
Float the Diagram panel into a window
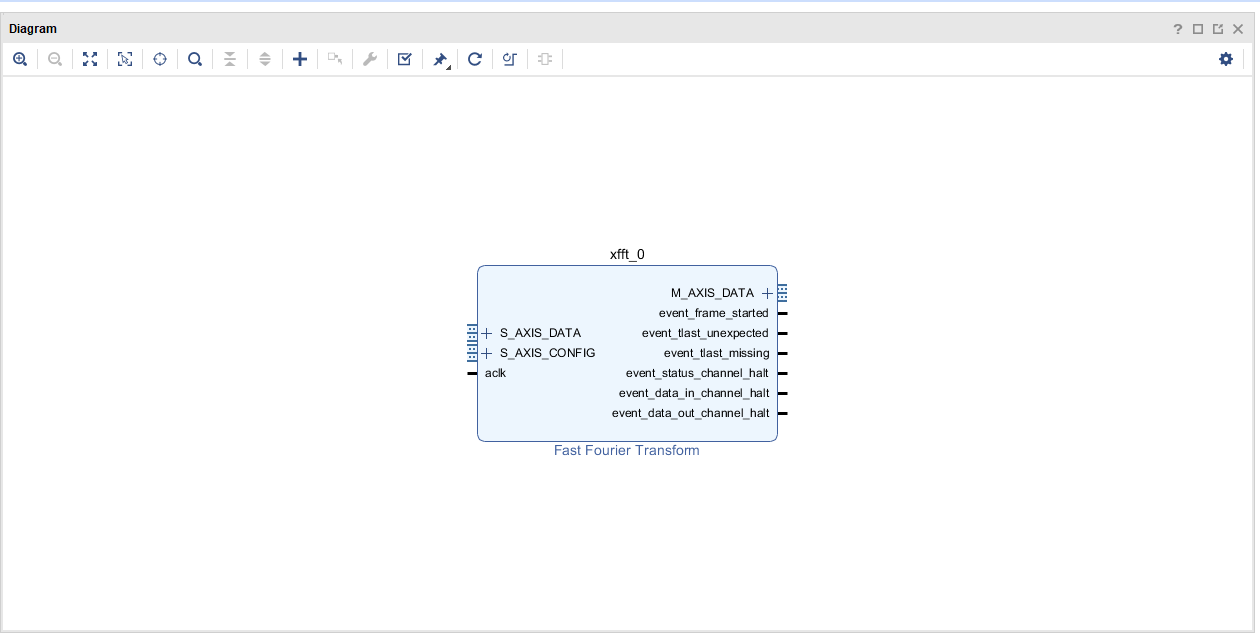(x=1218, y=29)
